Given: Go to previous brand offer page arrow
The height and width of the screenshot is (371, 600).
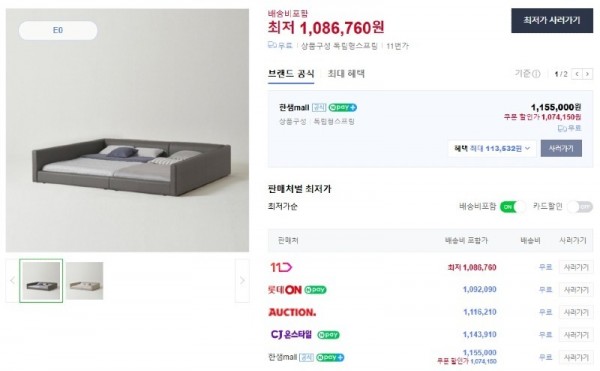Looking at the screenshot, I should 577,74.
